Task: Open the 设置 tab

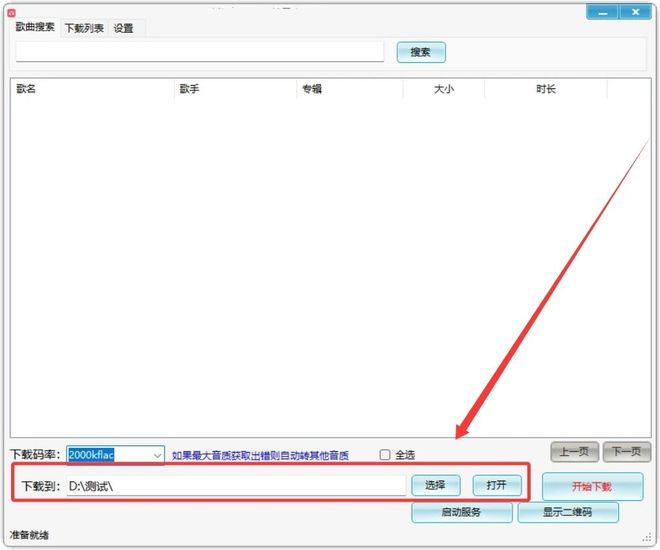Action: point(124,28)
